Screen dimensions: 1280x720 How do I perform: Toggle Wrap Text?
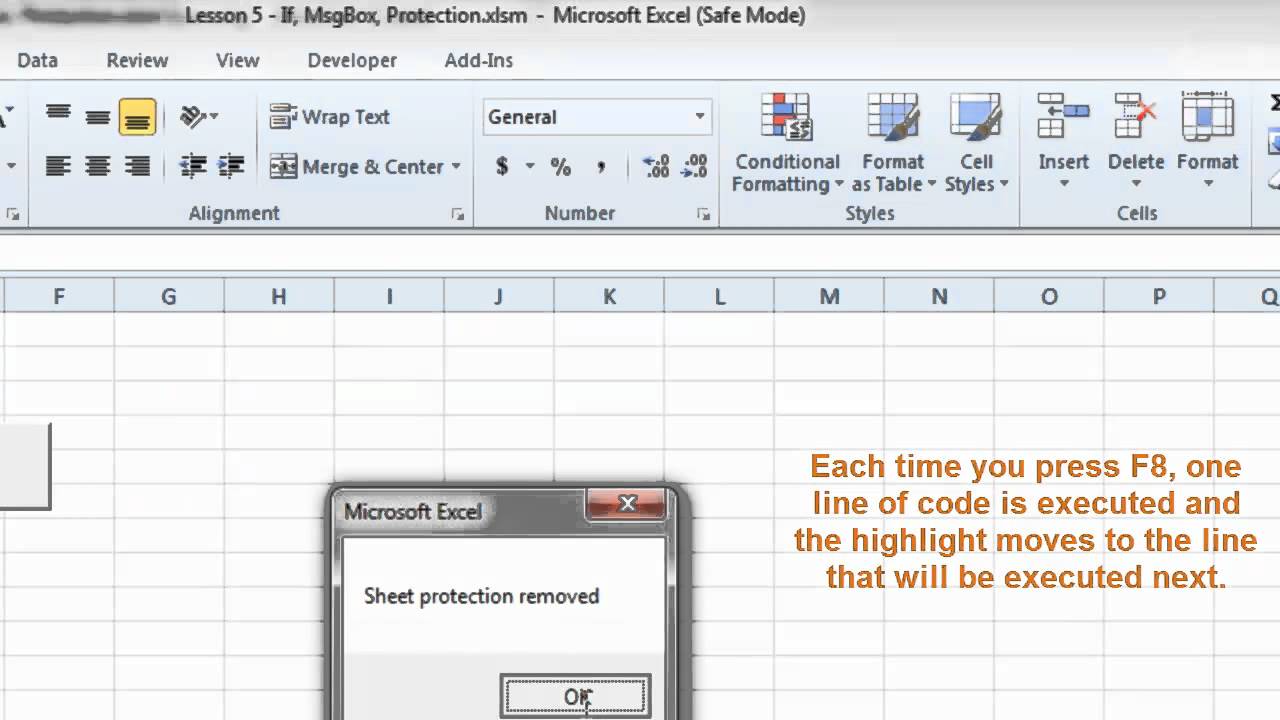pyautogui.click(x=330, y=116)
